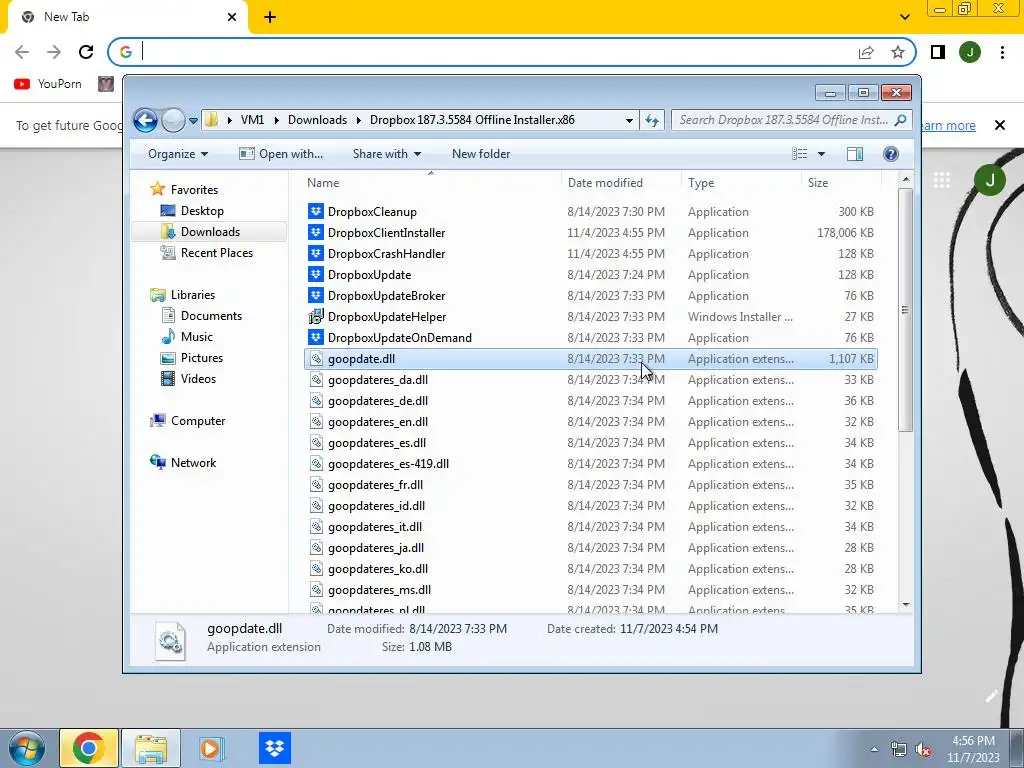Click the scrollbar down arrow in file list
Image resolution: width=1024 pixels, height=768 pixels.
coord(906,605)
